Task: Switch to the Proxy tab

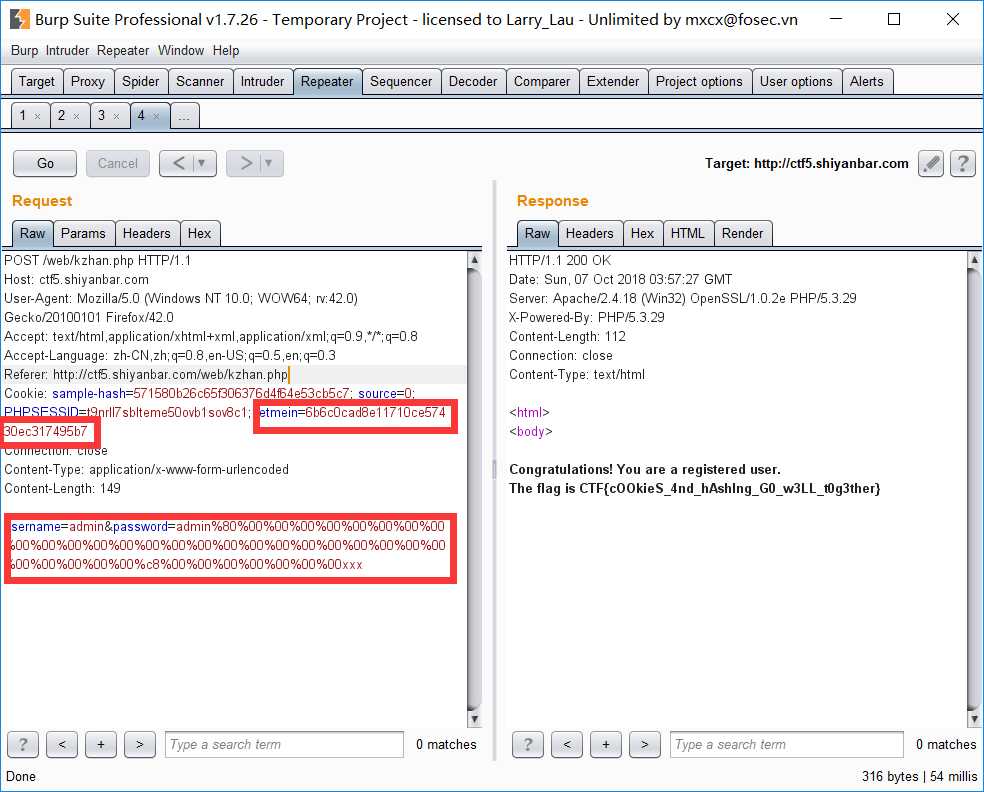Action: point(88,82)
